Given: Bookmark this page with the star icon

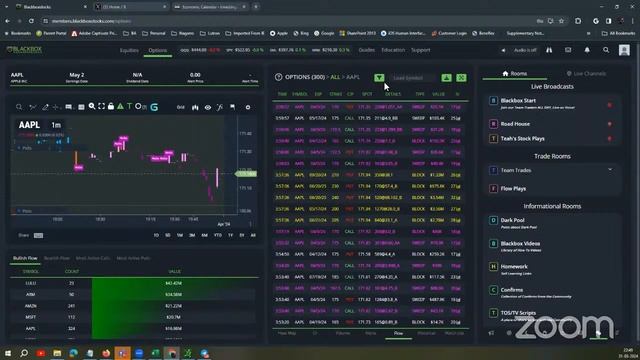Looking at the screenshot, I should [x=561, y=21].
